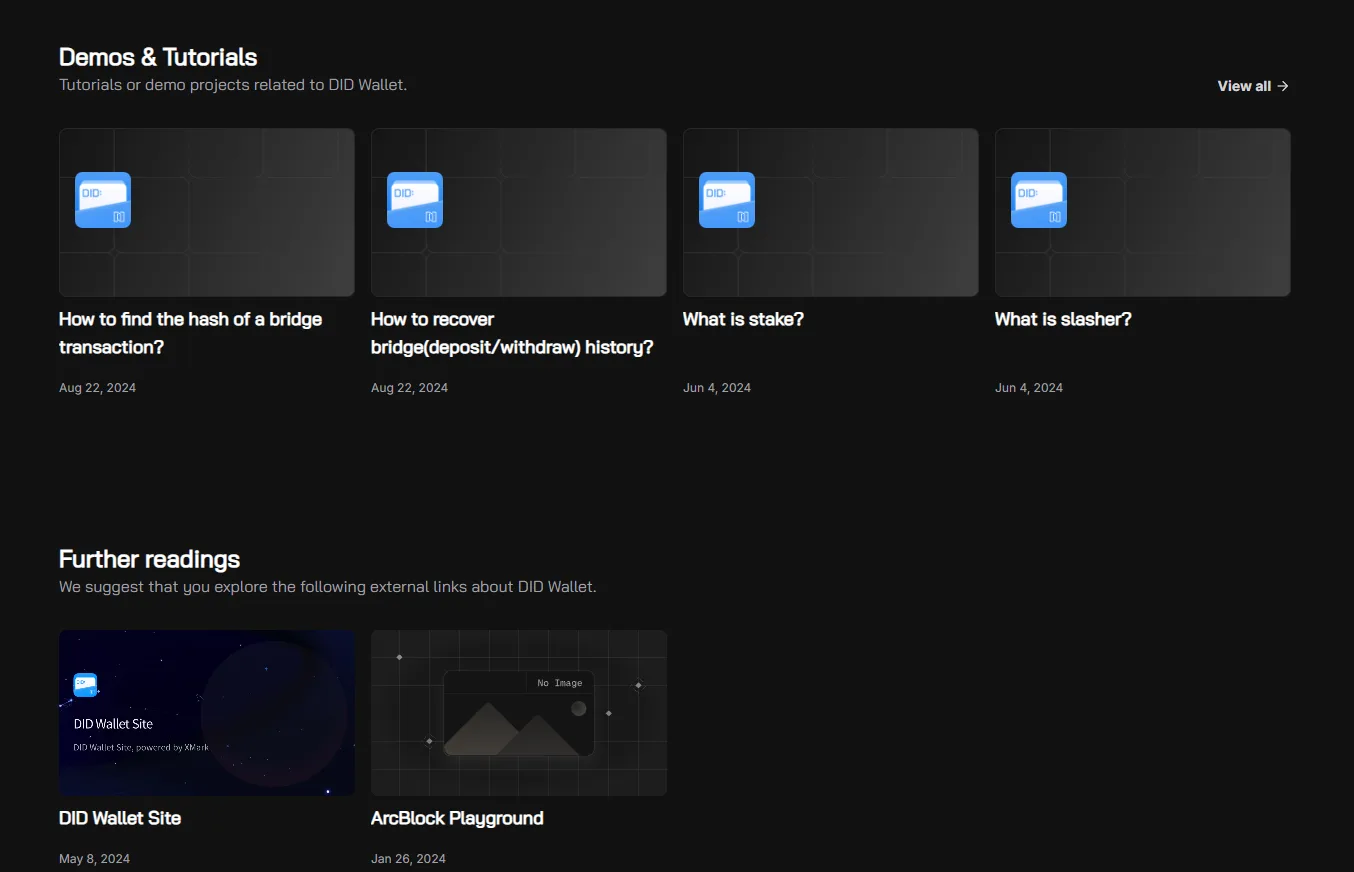Visit the DID Wallet Site link title
Screen dimensions: 1354x872
[120, 818]
